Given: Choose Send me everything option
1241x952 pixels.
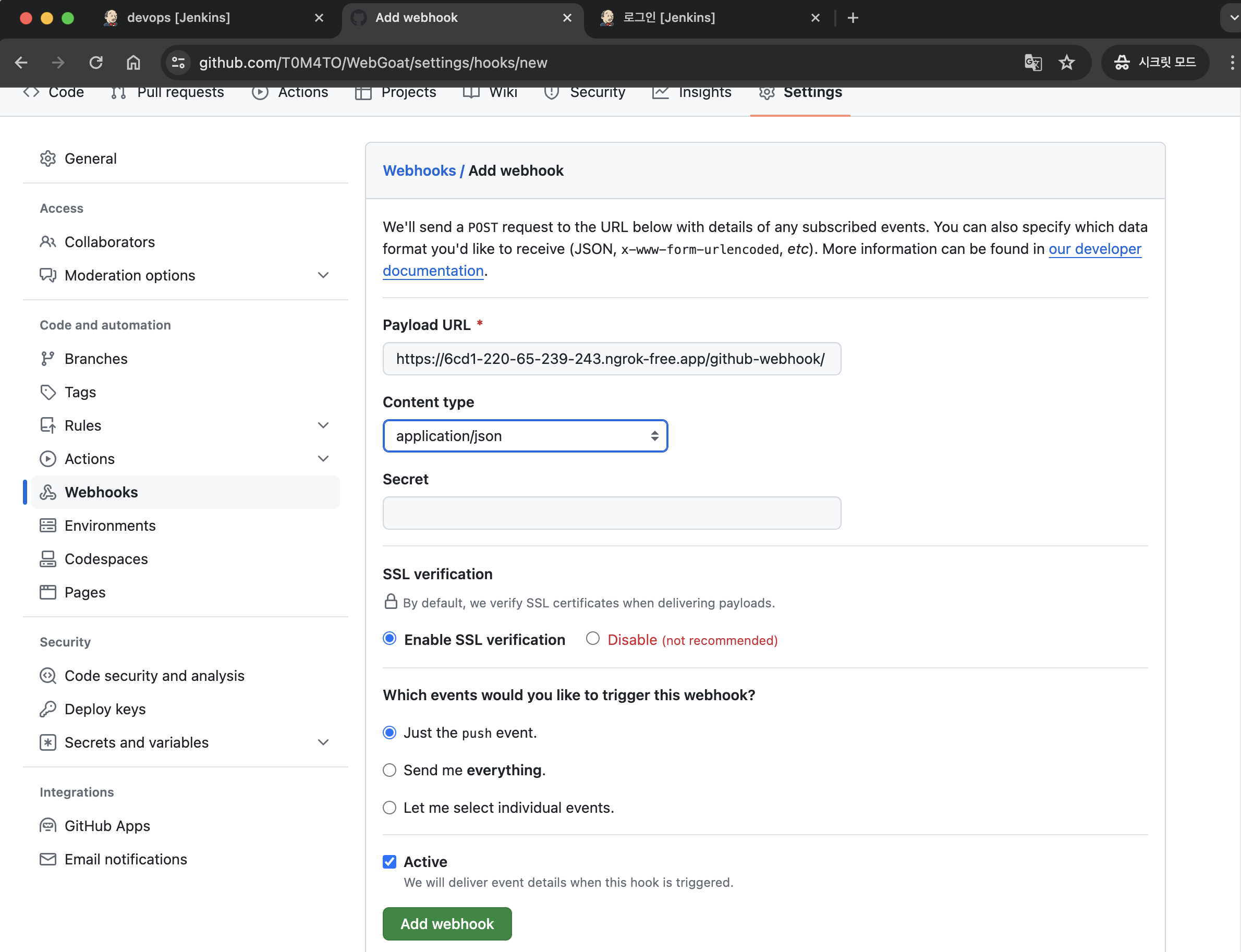Looking at the screenshot, I should 390,770.
